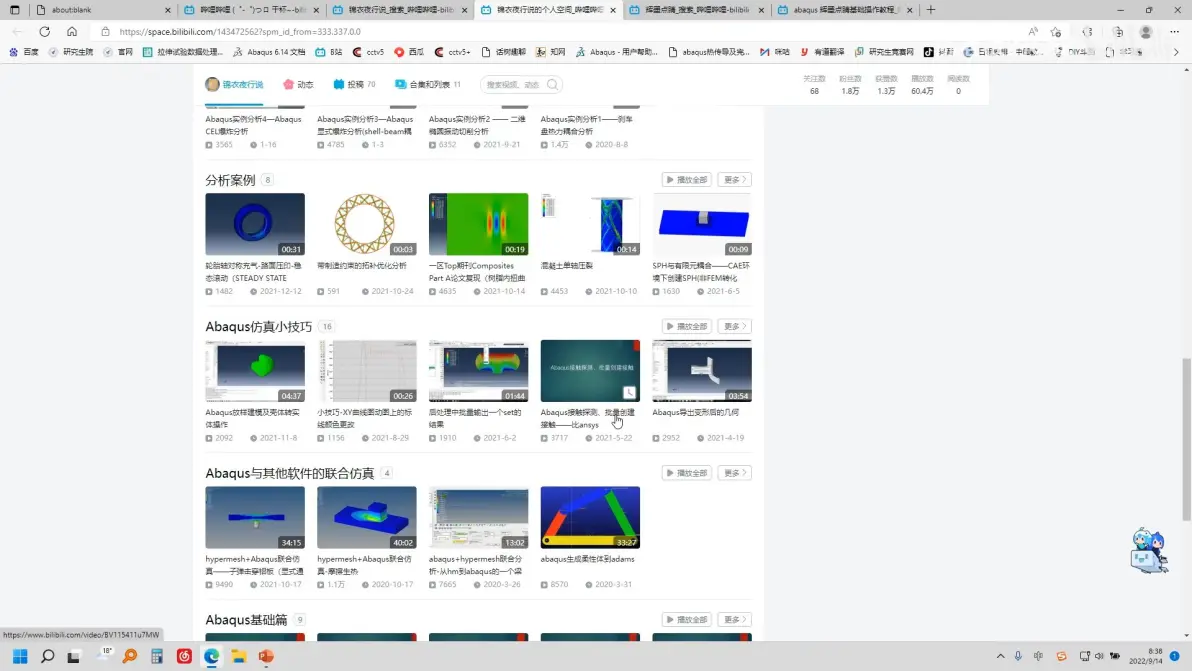Open hypermesh+Abaqus 34:15 video thumbnail

(255, 517)
